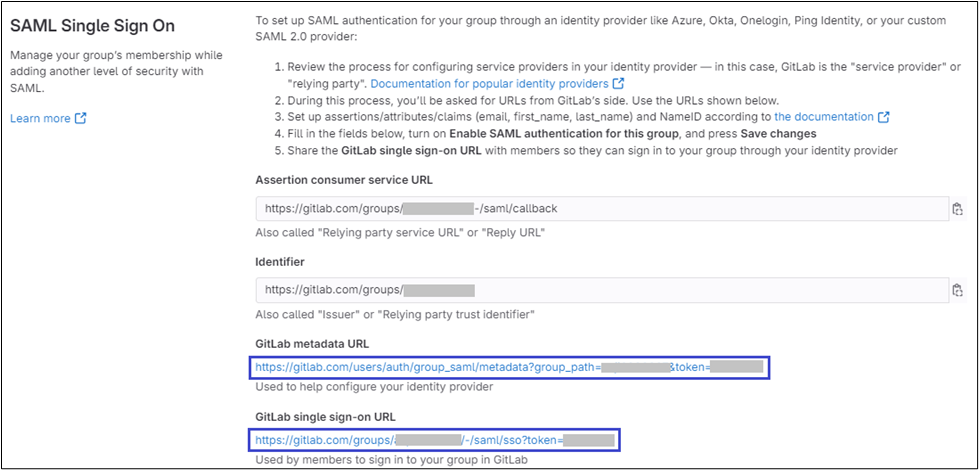Open the Learn more link
This screenshot has width=979, height=470.
(x=40, y=118)
